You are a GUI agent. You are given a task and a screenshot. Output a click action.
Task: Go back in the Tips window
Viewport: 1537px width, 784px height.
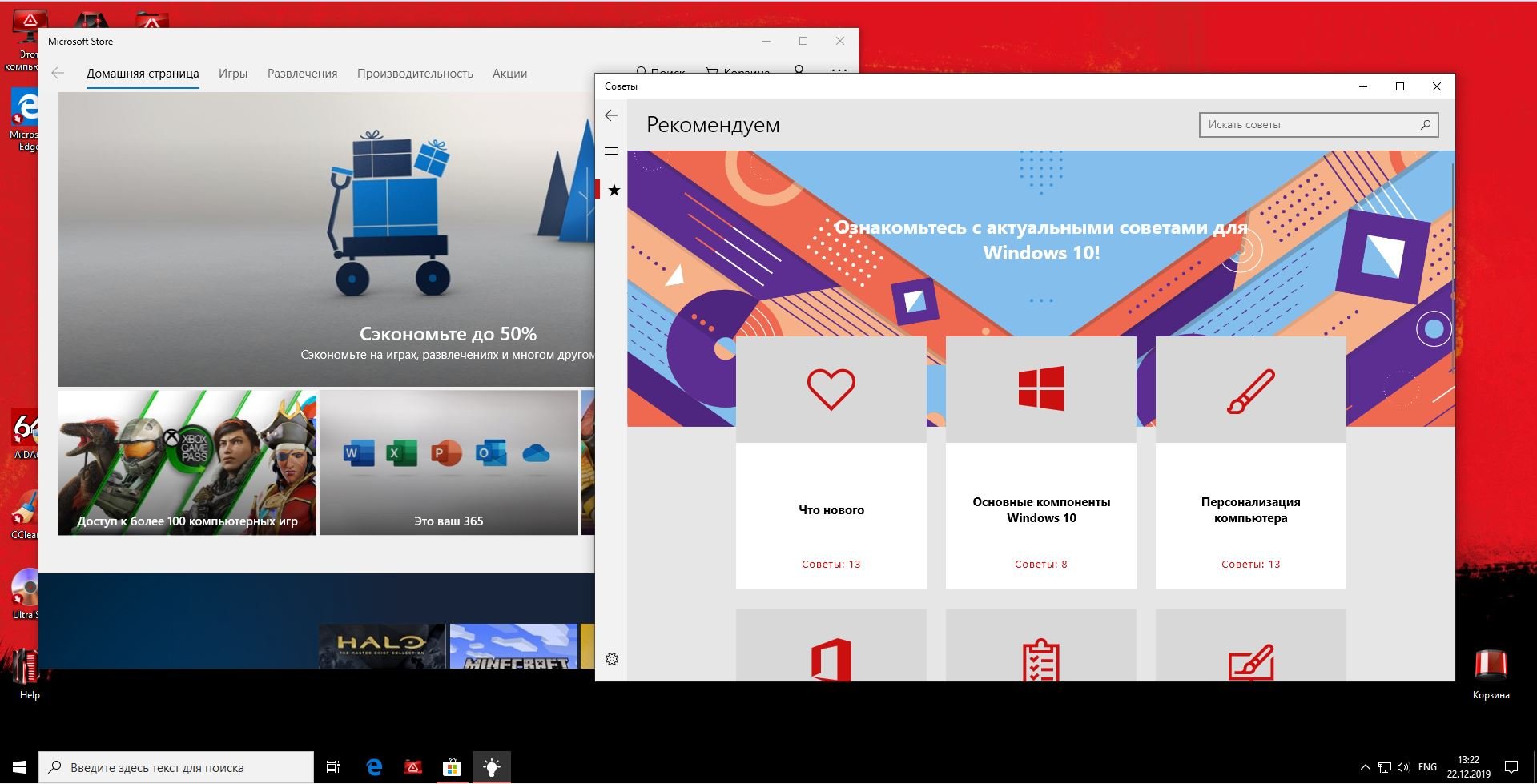coord(611,115)
